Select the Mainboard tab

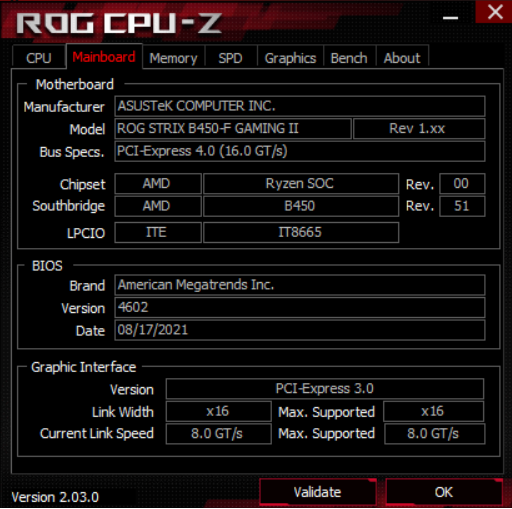click(x=104, y=56)
